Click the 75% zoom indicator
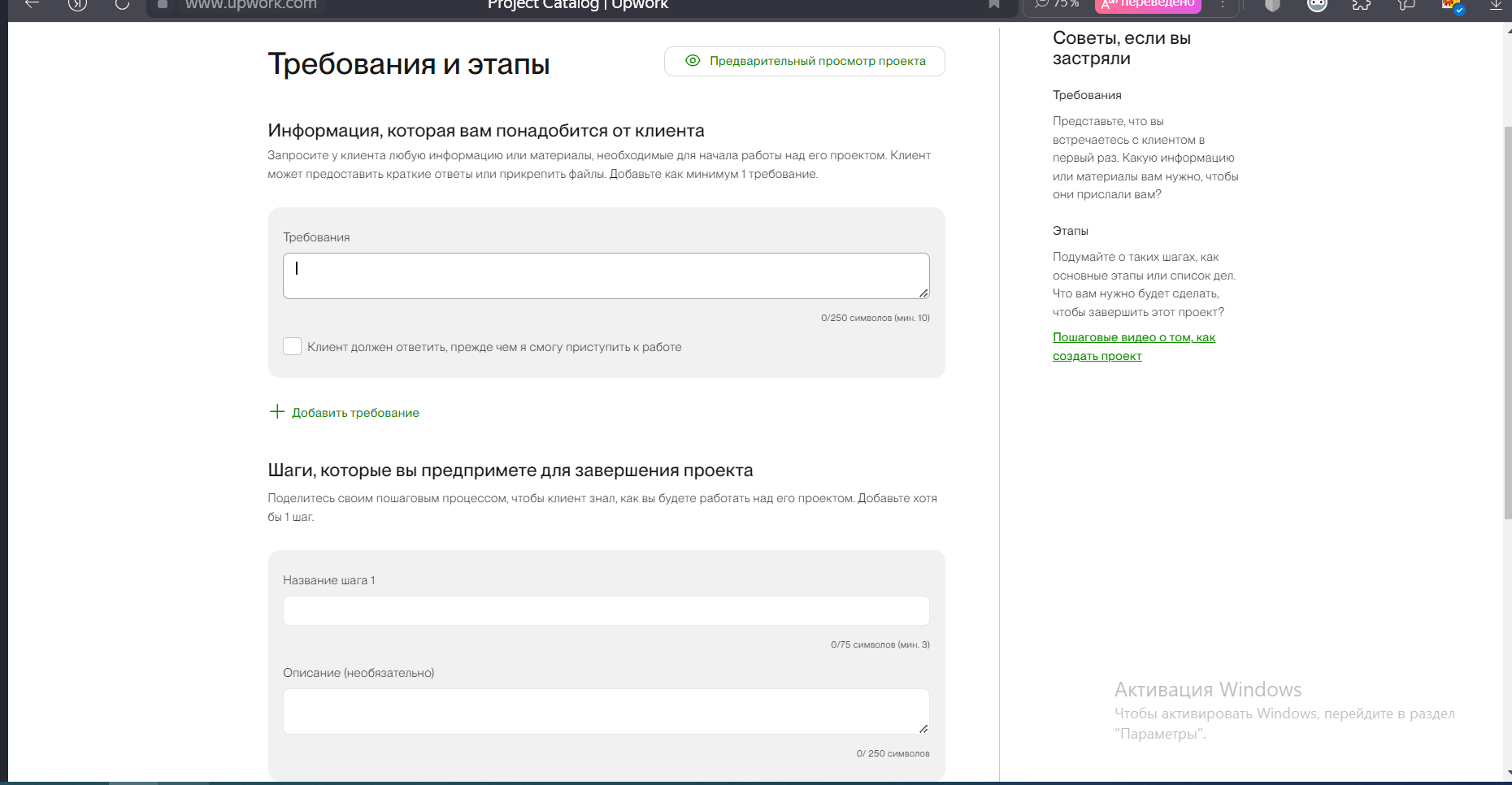Viewport: 1512px width, 785px height. click(1058, 4)
